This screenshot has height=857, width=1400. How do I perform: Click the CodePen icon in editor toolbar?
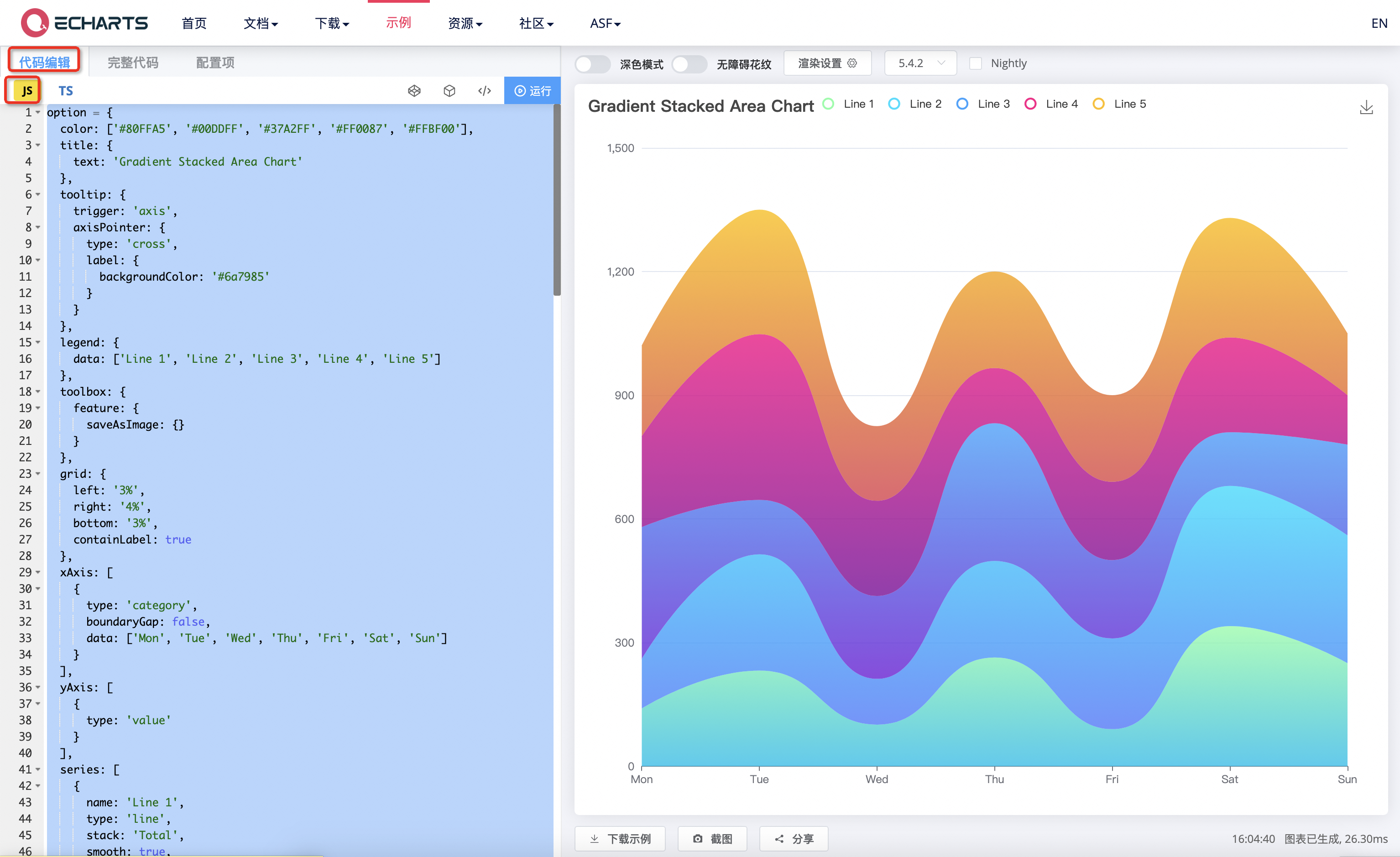[x=414, y=91]
